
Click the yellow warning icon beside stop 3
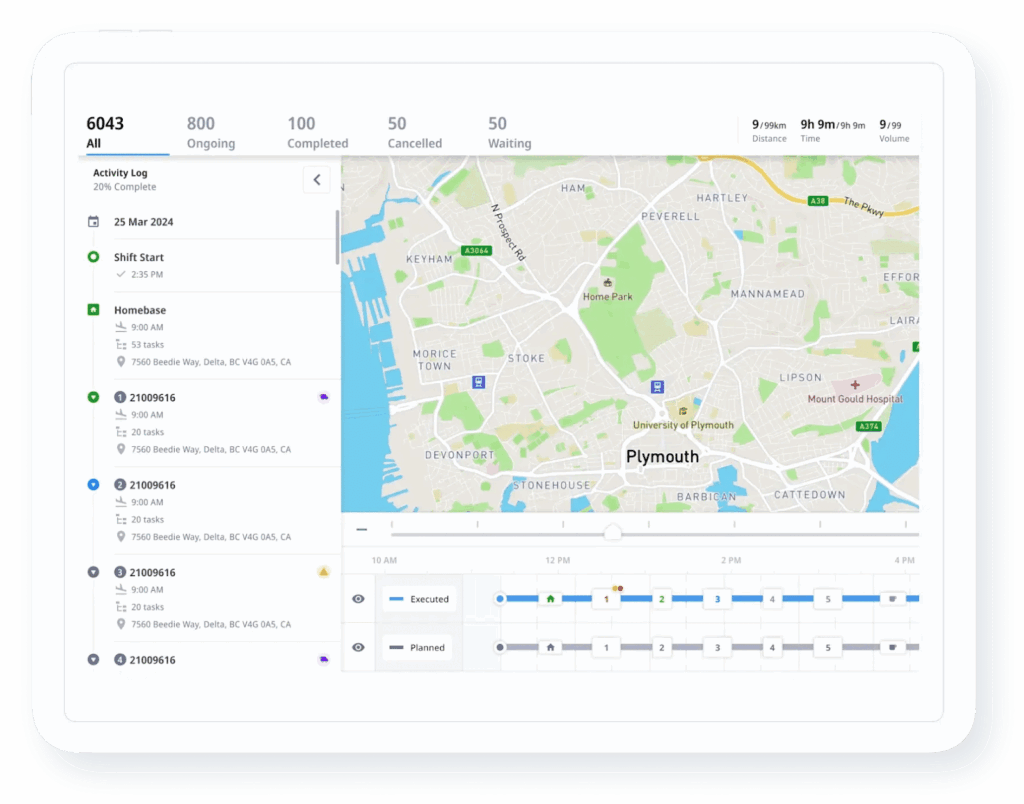(x=322, y=571)
